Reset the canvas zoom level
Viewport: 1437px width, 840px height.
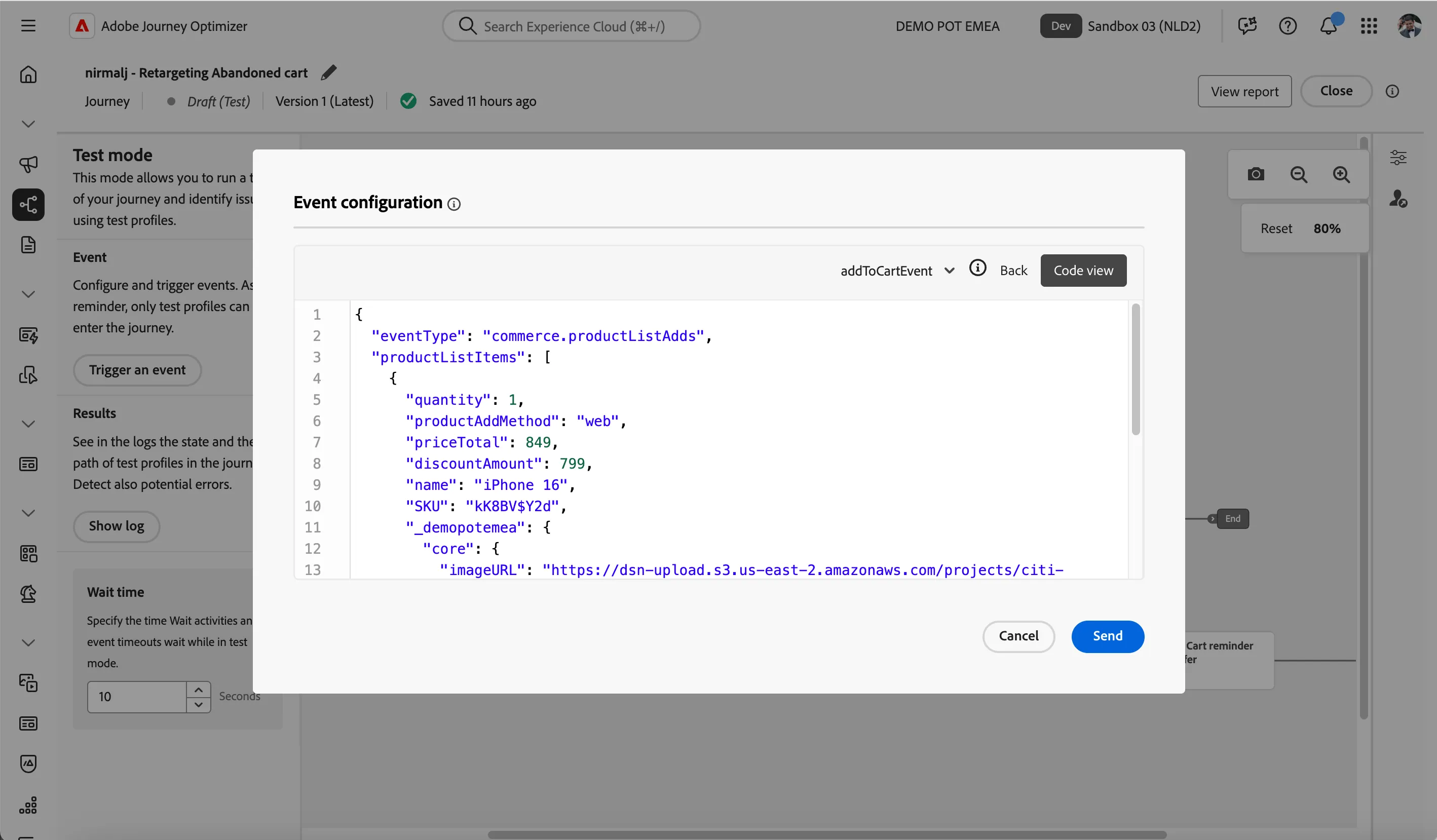pyautogui.click(x=1276, y=228)
